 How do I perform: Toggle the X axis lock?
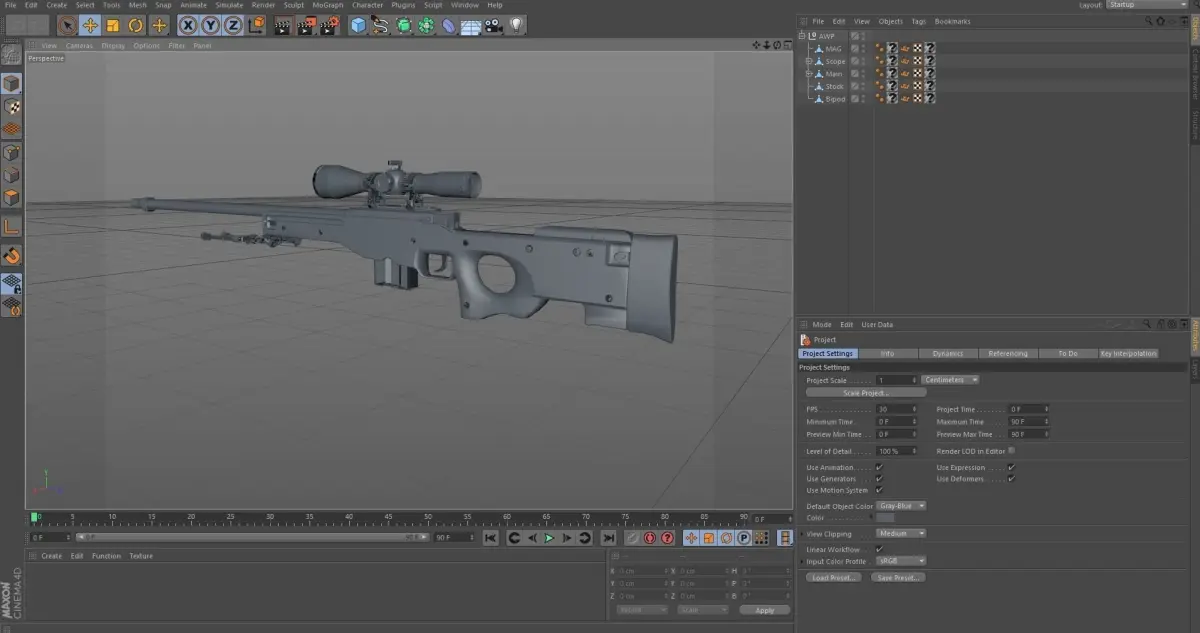(x=187, y=25)
